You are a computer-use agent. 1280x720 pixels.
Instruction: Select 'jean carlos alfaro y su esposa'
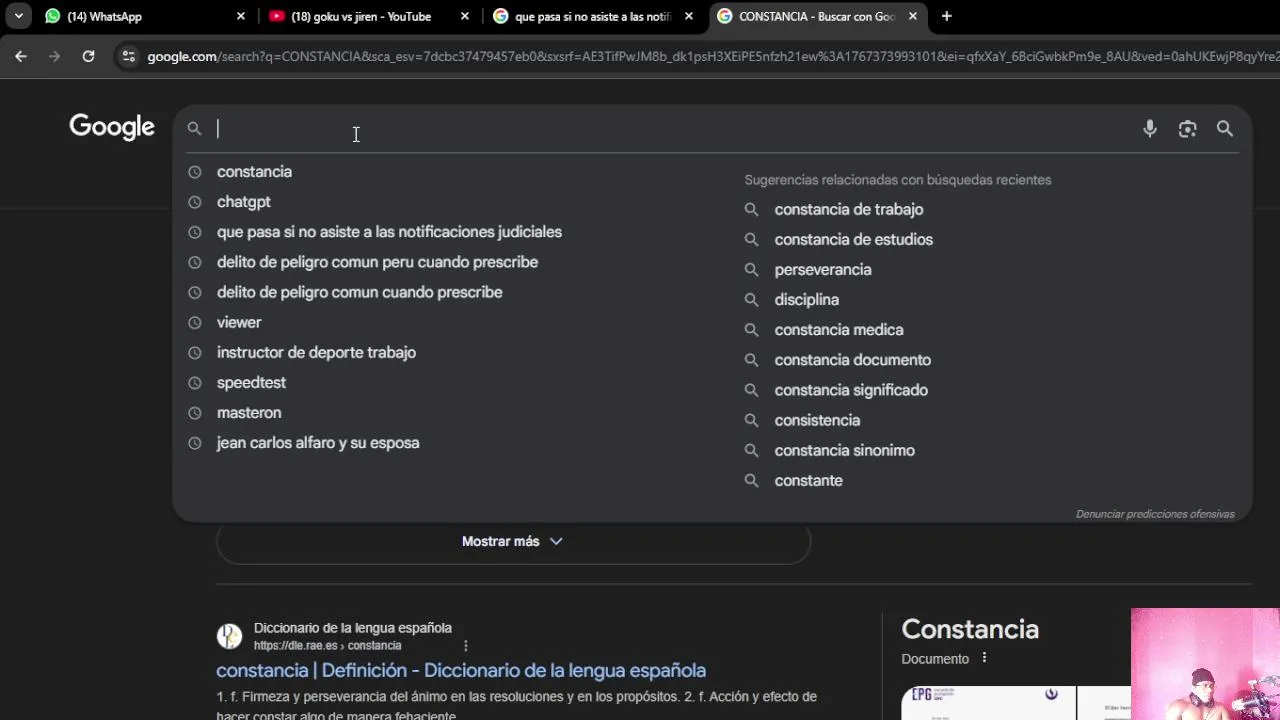coord(318,442)
